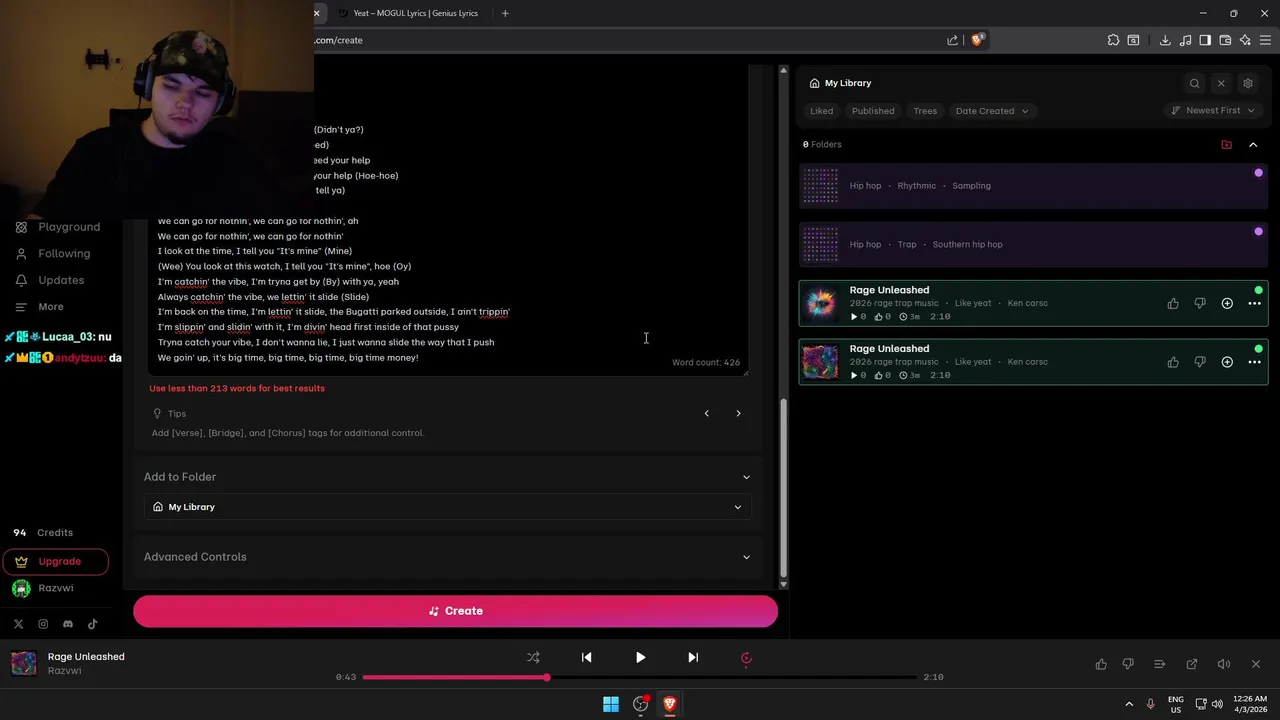Click the Brave Shields icon

click(x=978, y=40)
